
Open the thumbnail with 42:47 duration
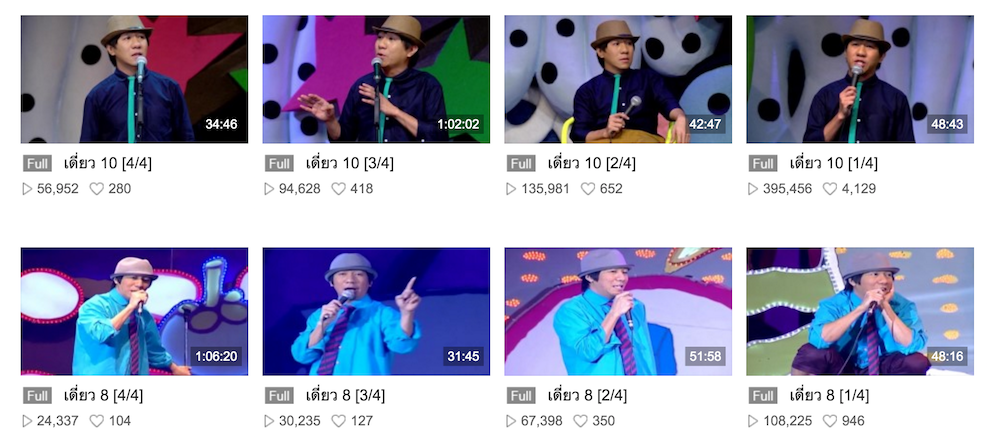[x=618, y=79]
